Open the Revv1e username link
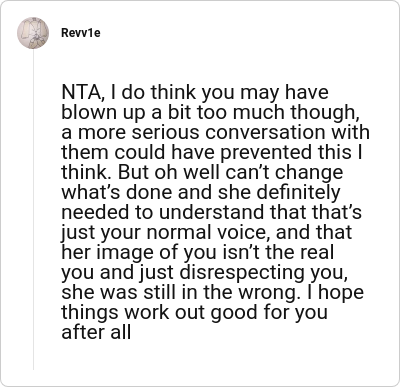Image resolution: width=400 pixels, height=387 pixels. [x=81, y=33]
